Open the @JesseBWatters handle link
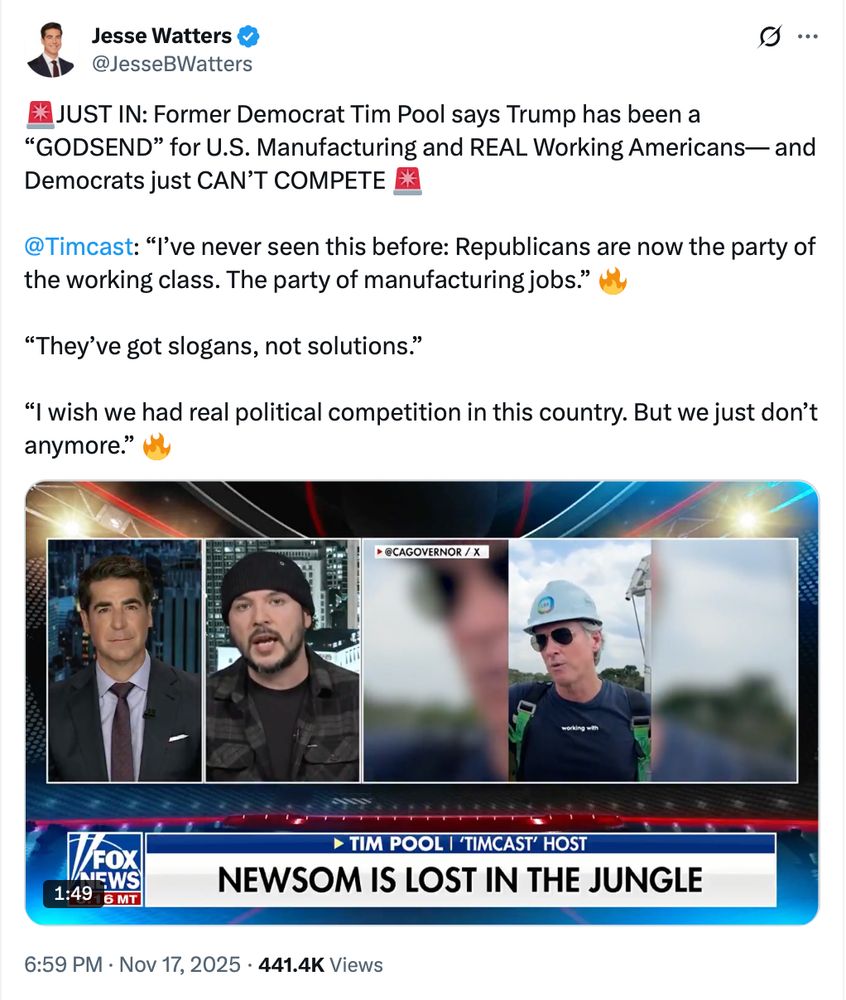 (172, 64)
